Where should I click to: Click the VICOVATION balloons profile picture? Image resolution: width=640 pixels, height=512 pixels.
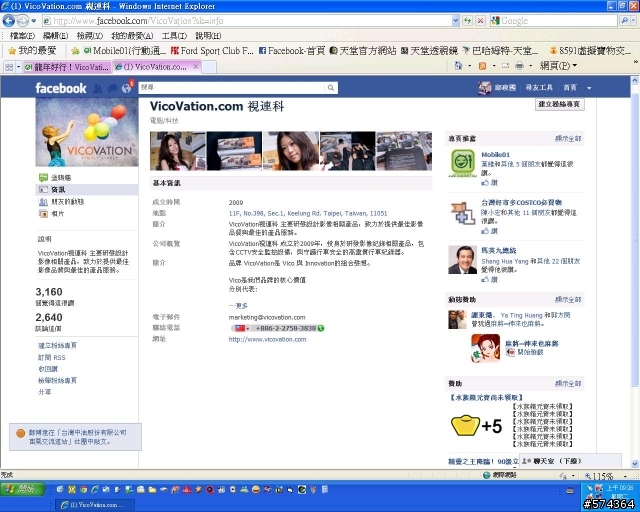coord(87,132)
